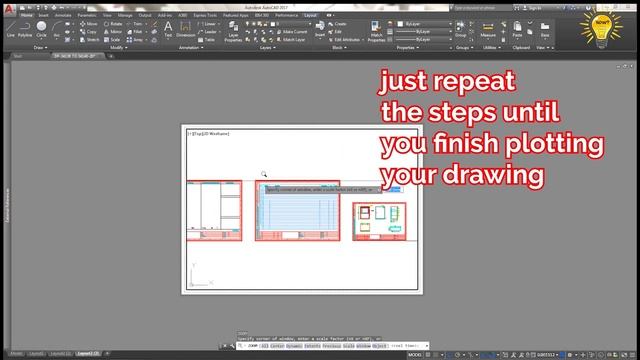Image resolution: width=640 pixels, height=360 pixels.
Task: Select the Dimension tool
Action: 185,29
